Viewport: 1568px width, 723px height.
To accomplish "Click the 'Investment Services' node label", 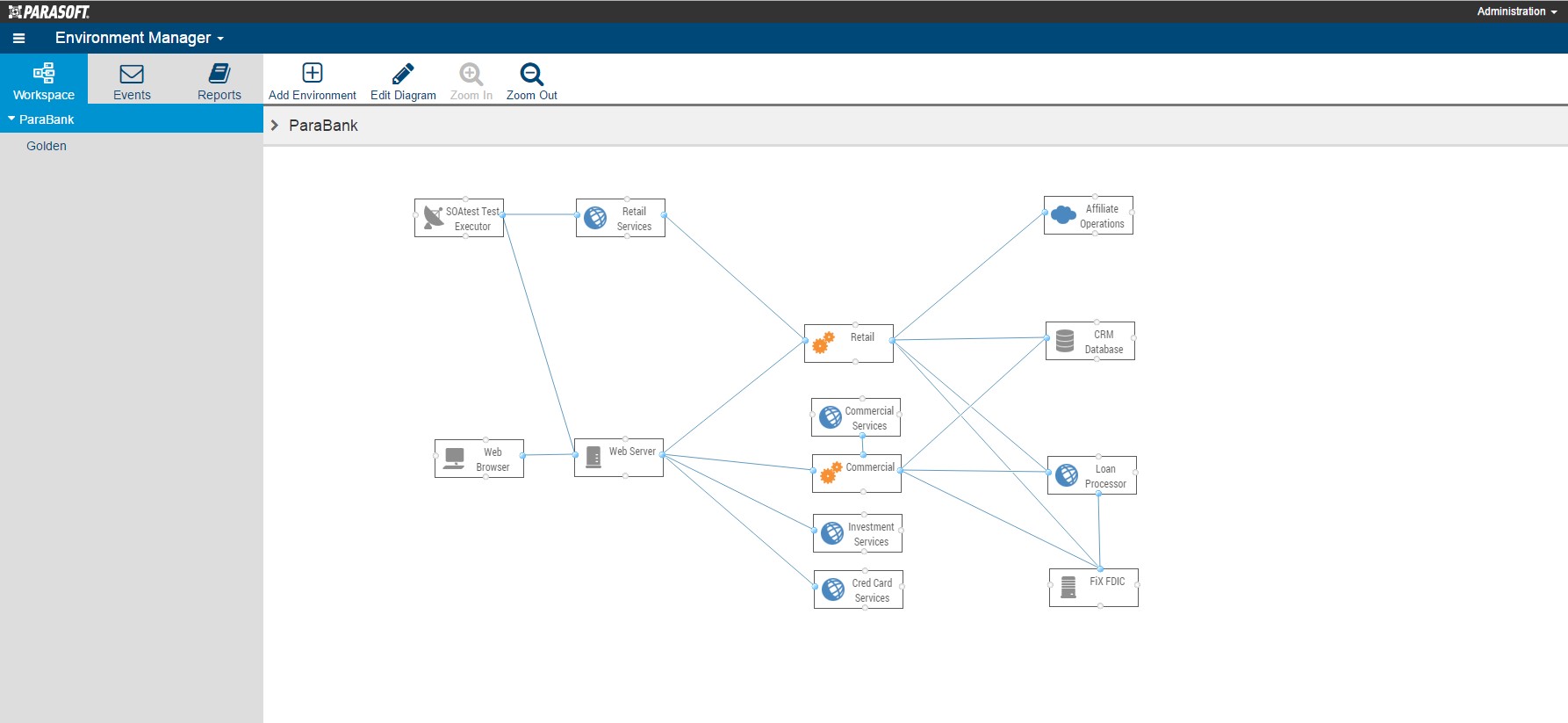I will [871, 534].
